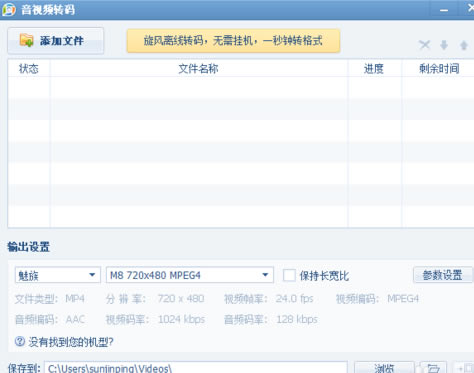The width and height of the screenshot is (474, 373).
Task: Click the save path input field
Action: pyautogui.click(x=196, y=368)
